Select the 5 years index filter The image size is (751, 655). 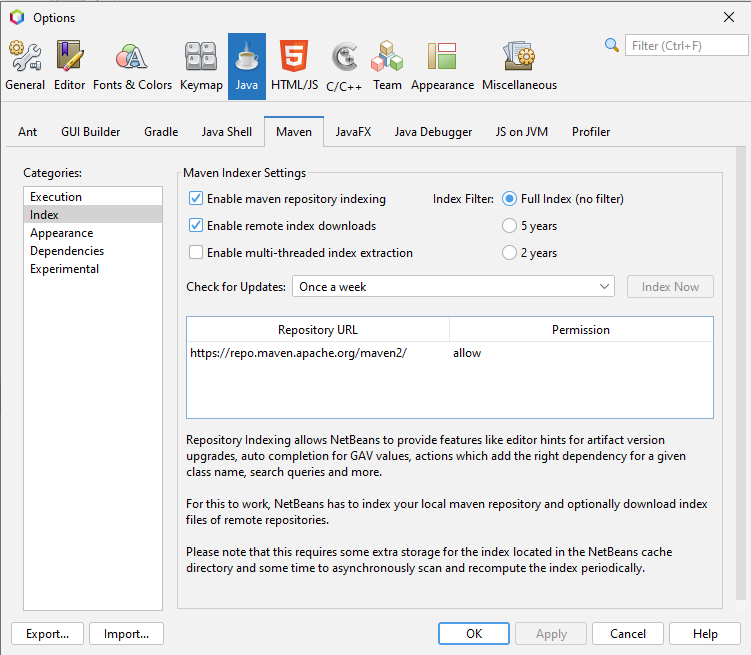(x=510, y=226)
